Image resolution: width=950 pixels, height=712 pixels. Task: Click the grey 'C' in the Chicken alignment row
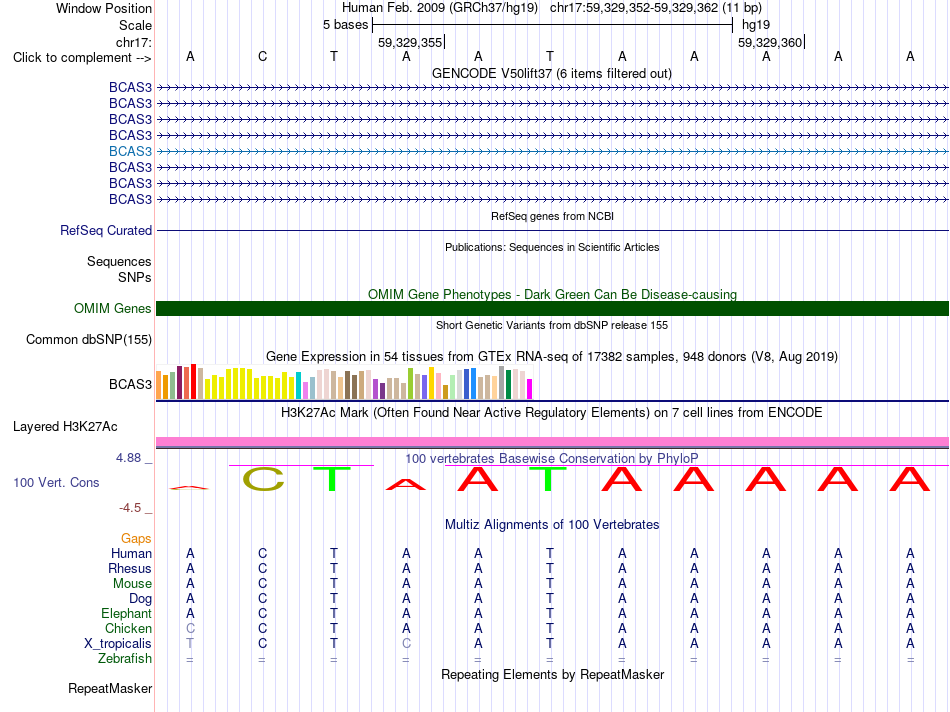tap(190, 628)
